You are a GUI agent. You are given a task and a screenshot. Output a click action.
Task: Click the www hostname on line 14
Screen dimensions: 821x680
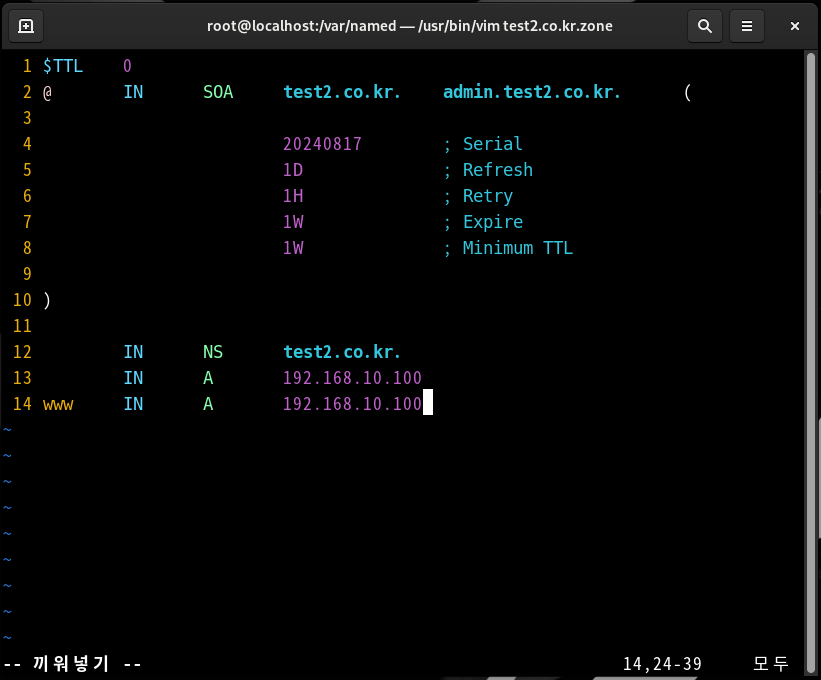coord(58,405)
